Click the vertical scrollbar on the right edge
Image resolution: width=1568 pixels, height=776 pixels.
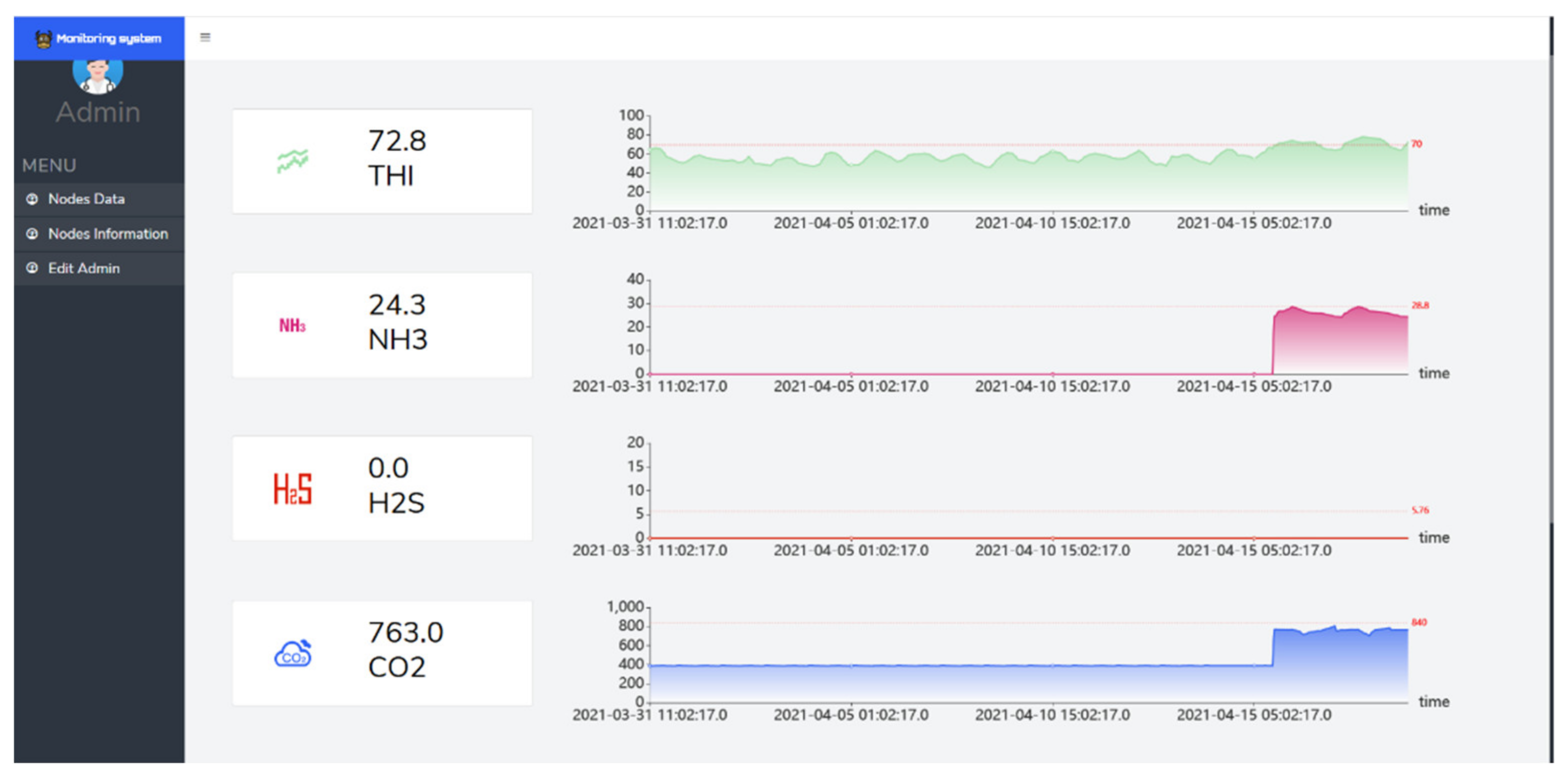[1551, 274]
